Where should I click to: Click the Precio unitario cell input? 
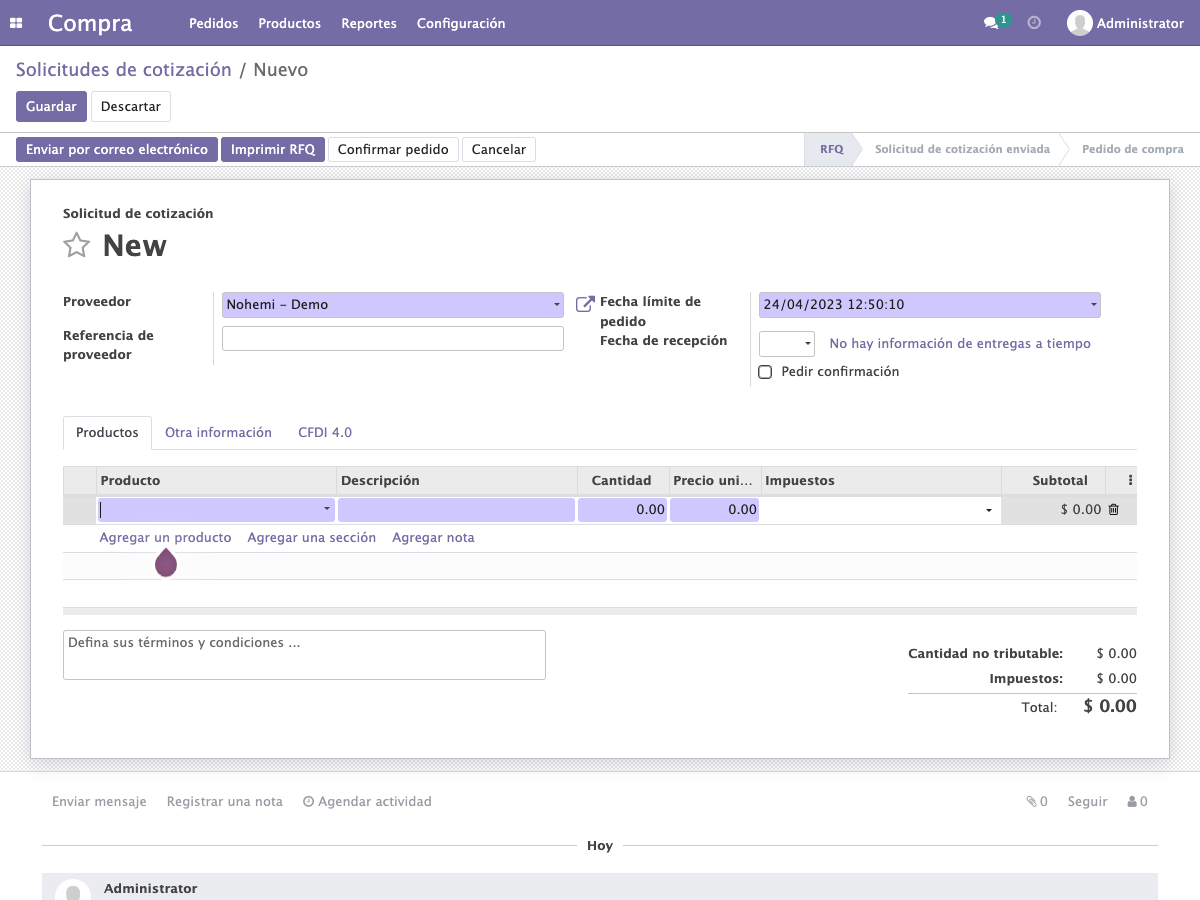point(714,510)
